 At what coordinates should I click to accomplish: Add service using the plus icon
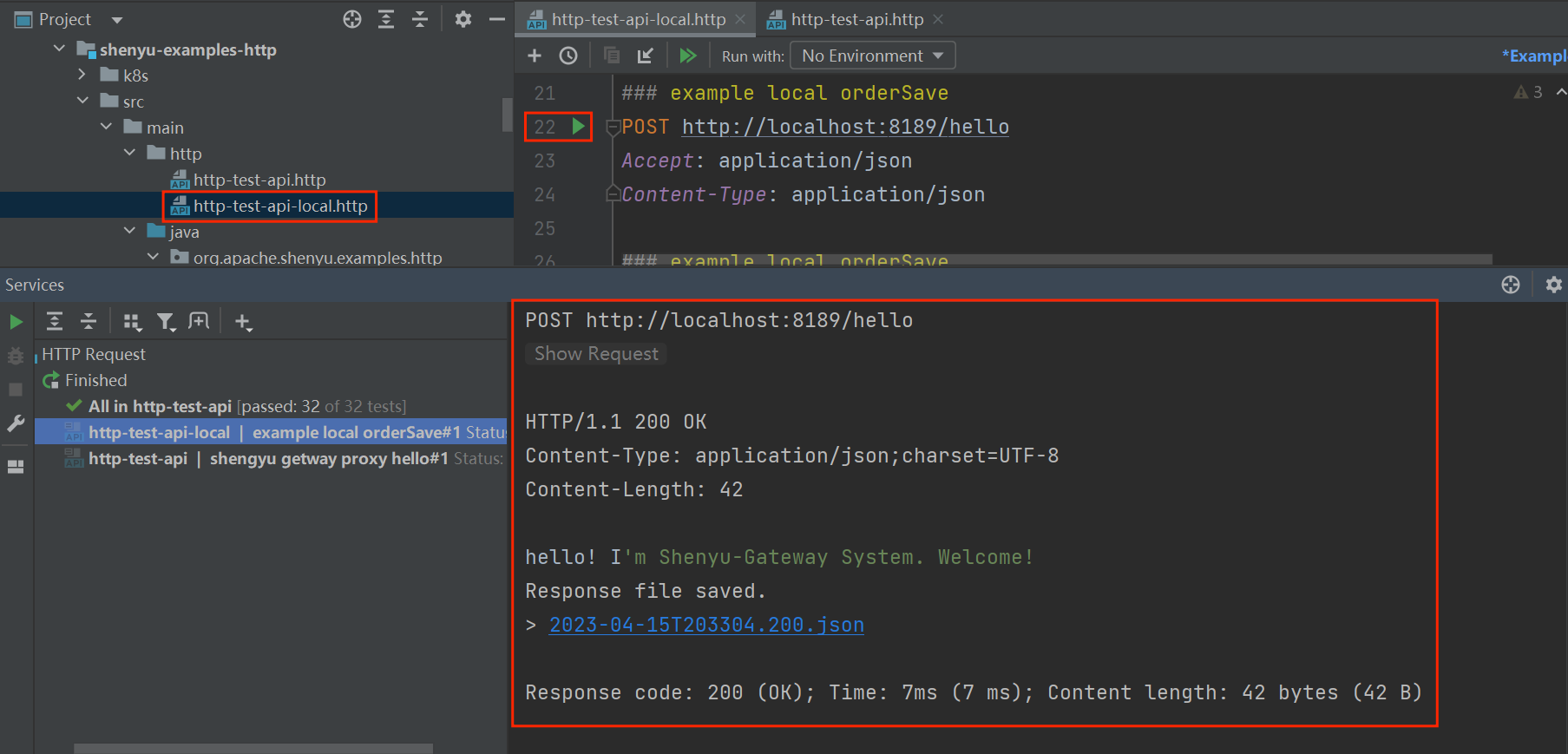[243, 322]
